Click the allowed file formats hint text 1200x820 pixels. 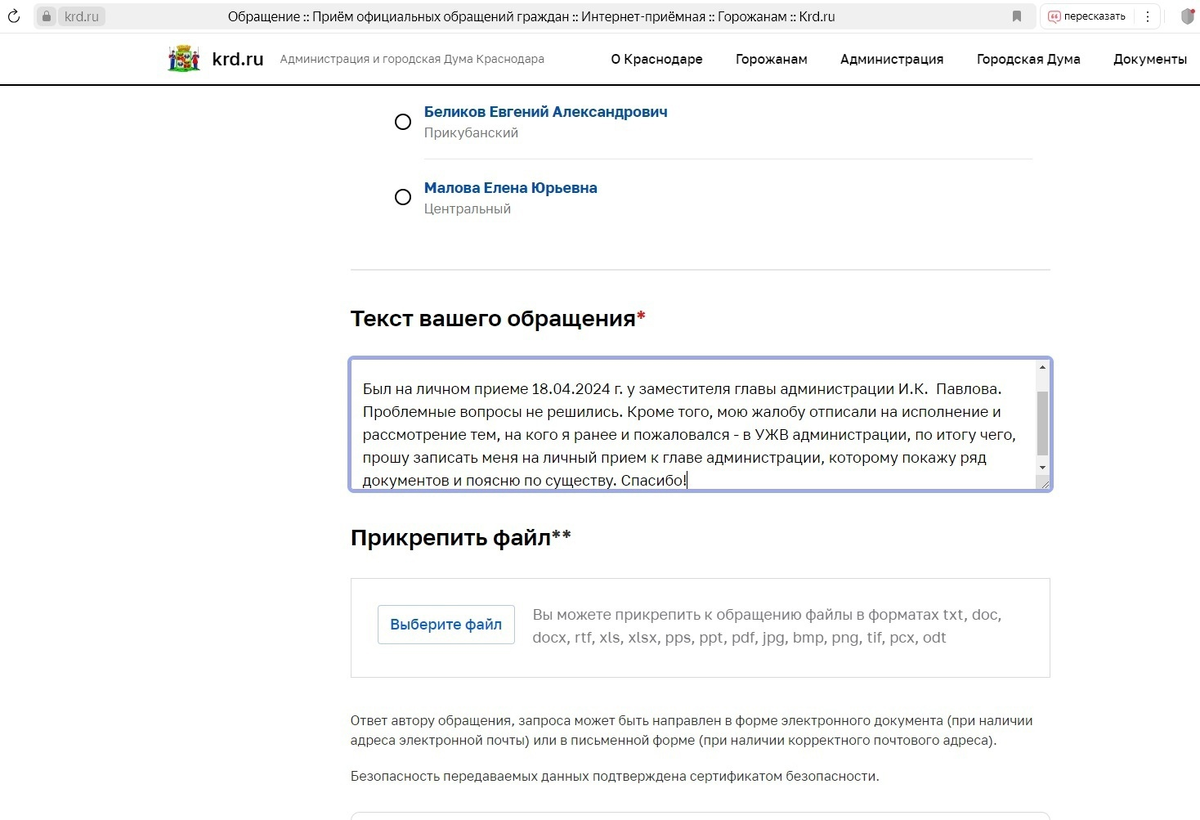pyautogui.click(x=767, y=626)
